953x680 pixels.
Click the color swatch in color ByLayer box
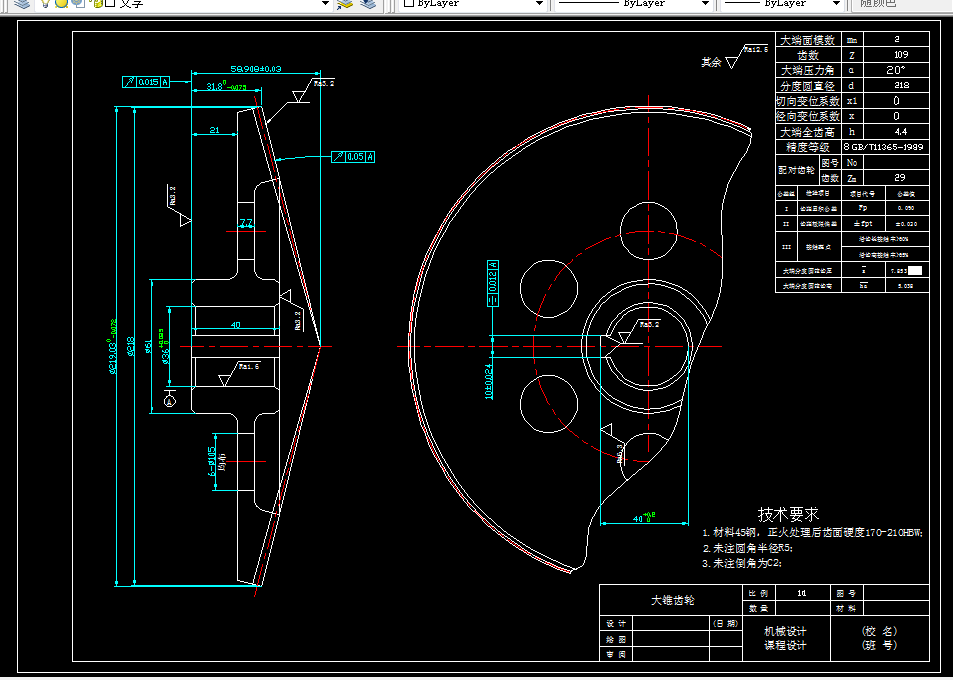(x=409, y=3)
